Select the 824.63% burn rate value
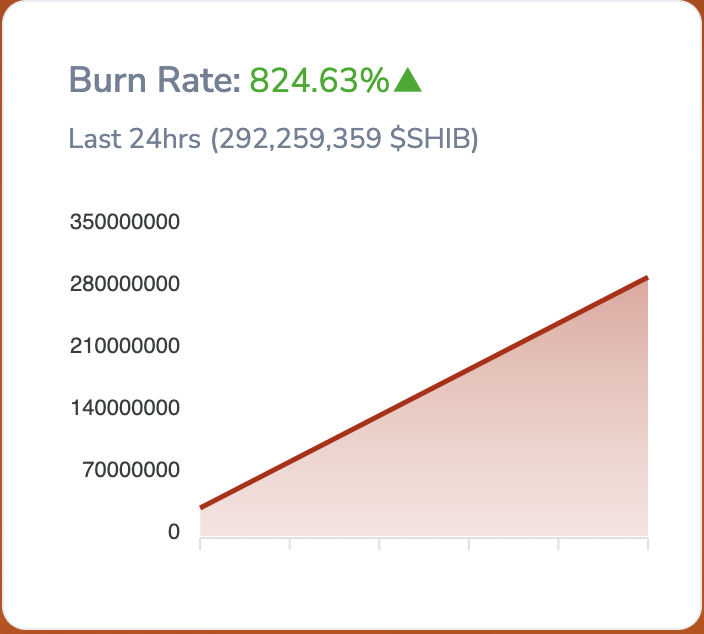 tap(319, 81)
